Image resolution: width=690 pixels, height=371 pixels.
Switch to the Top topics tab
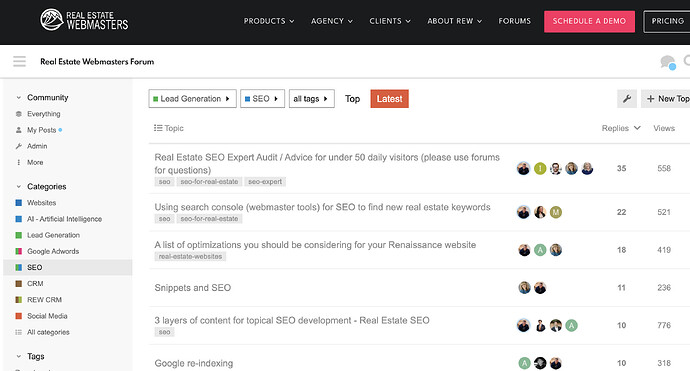tap(352, 99)
